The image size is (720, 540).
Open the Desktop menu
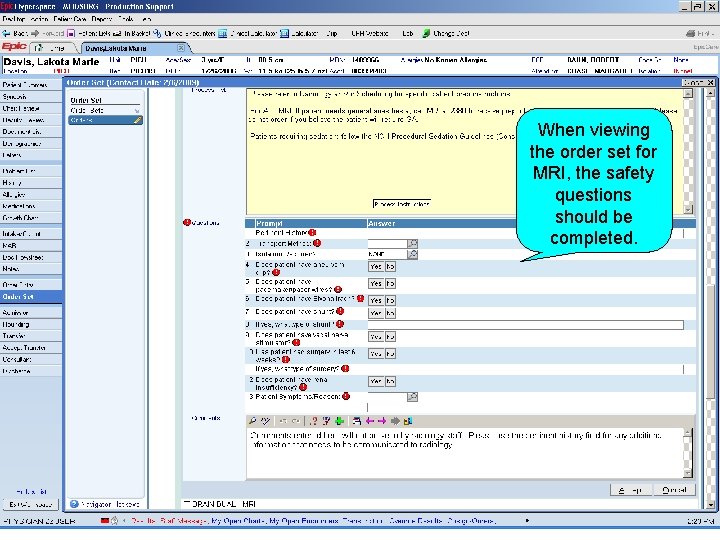(13, 19)
